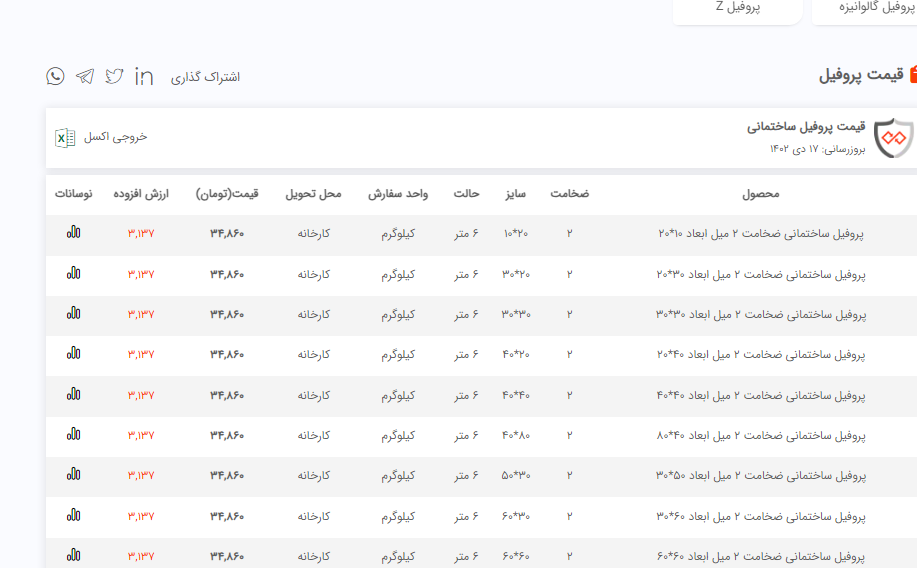Share page via WhatsApp icon
This screenshot has width=917, height=568.
coord(55,76)
